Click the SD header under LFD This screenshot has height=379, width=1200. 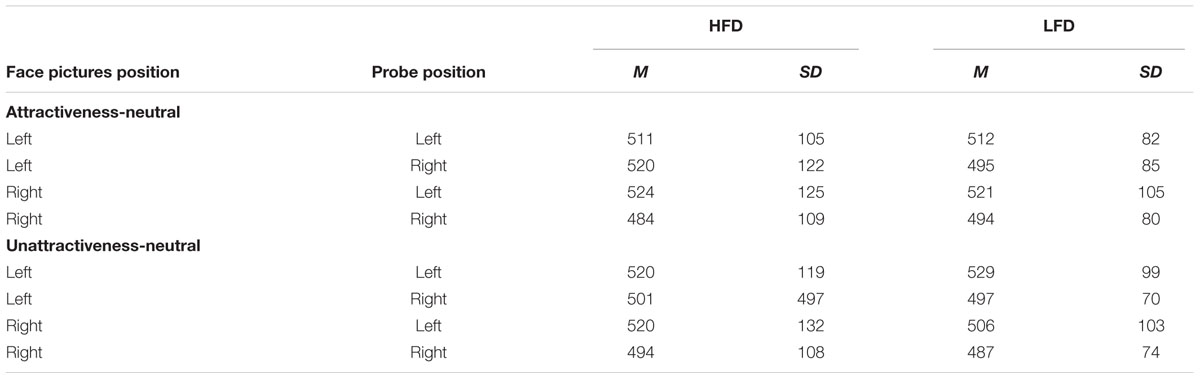point(1152,72)
